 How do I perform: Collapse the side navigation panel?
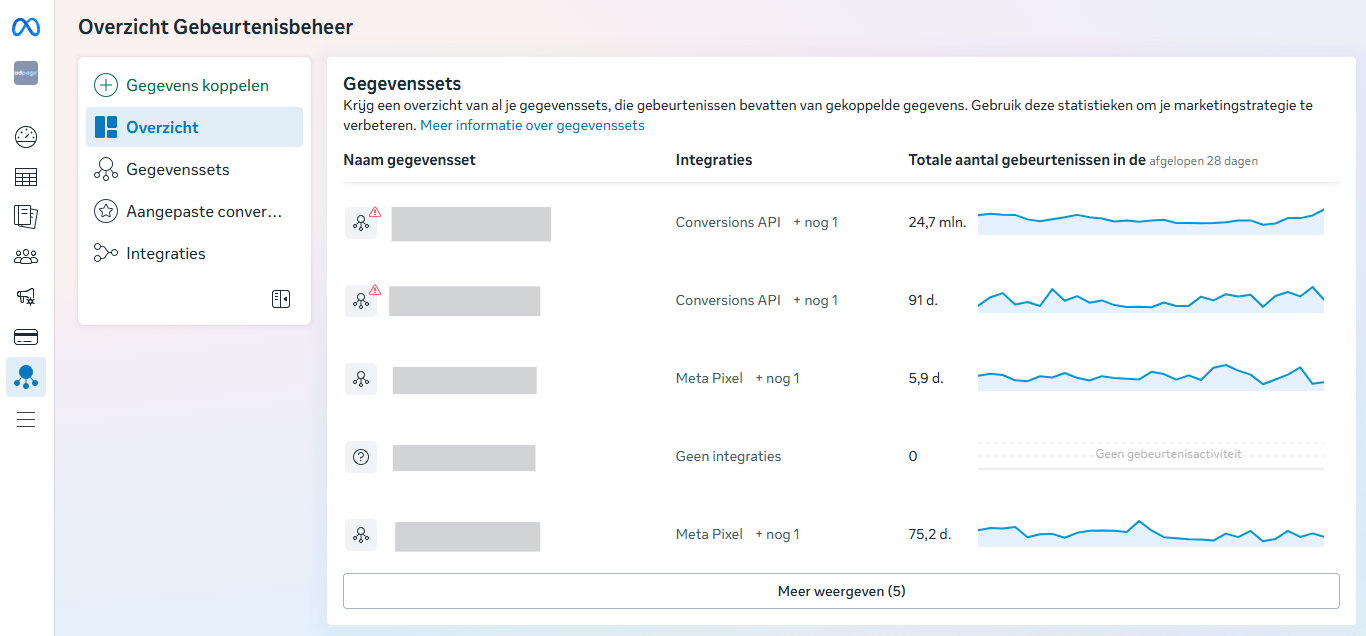click(281, 299)
